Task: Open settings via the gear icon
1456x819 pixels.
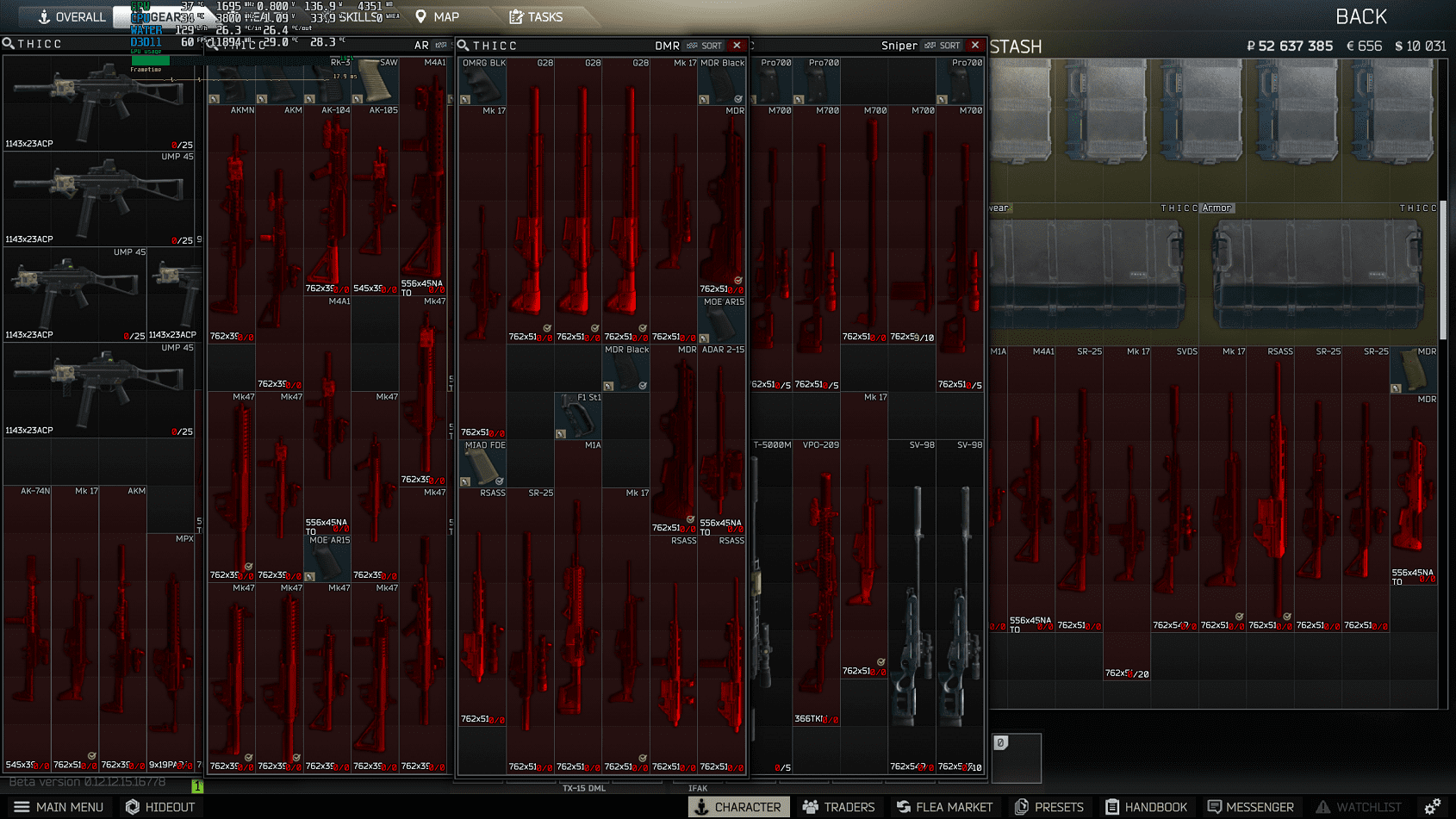Action: pyautogui.click(x=1433, y=807)
